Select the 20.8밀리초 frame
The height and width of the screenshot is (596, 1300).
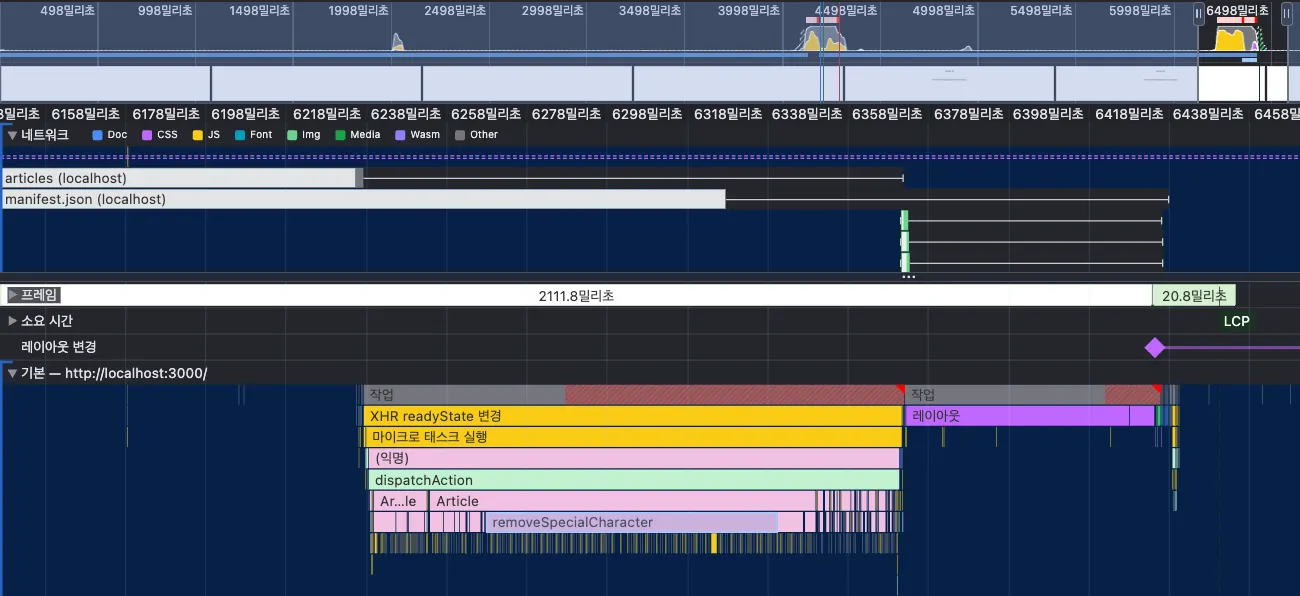[x=1193, y=296]
